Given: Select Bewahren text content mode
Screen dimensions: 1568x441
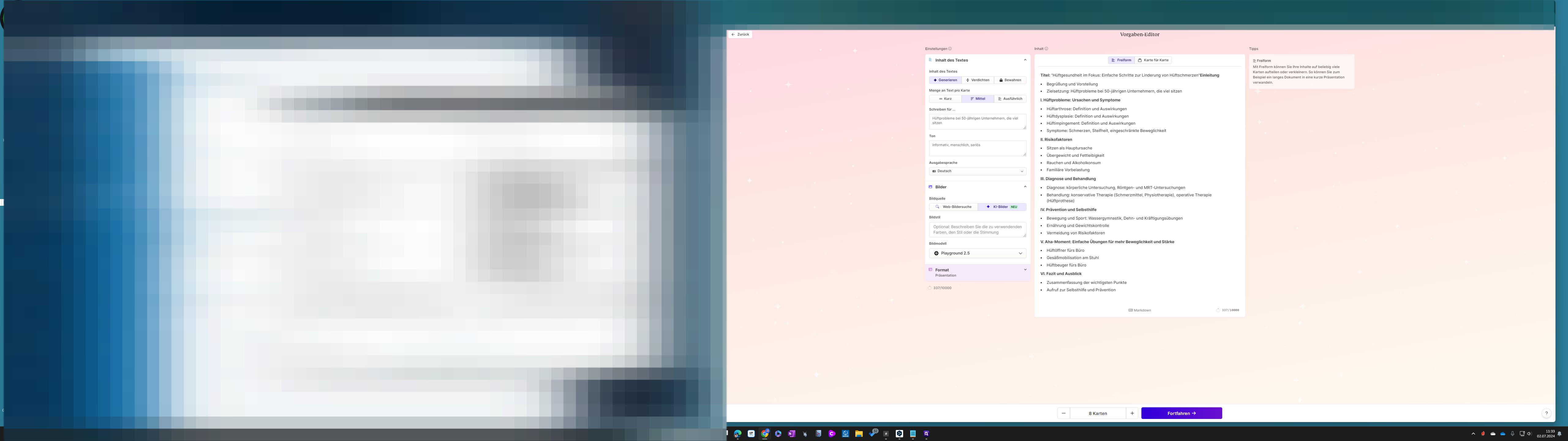Looking at the screenshot, I should [x=1010, y=80].
